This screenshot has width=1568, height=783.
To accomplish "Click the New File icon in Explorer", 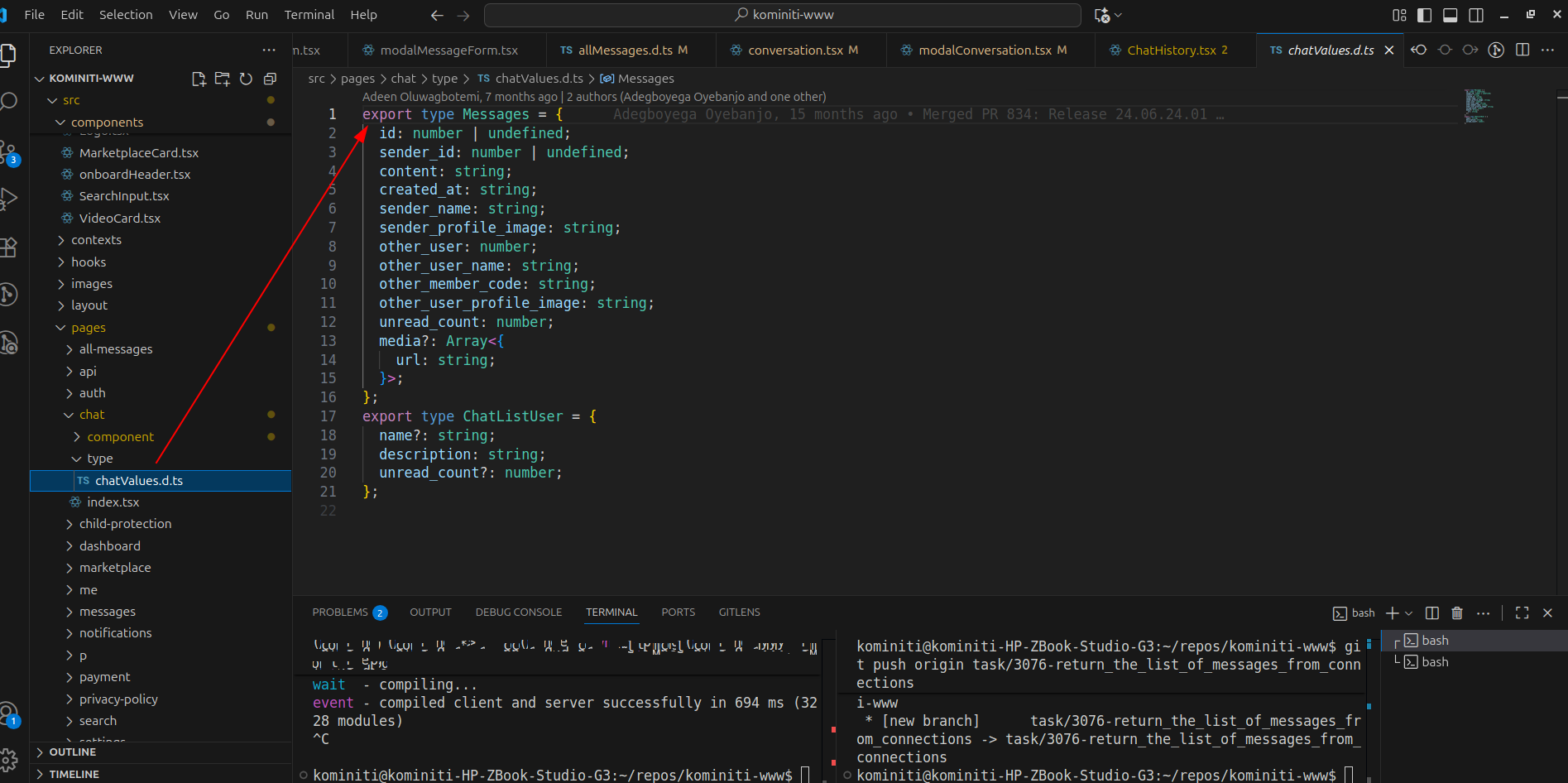I will [x=199, y=79].
